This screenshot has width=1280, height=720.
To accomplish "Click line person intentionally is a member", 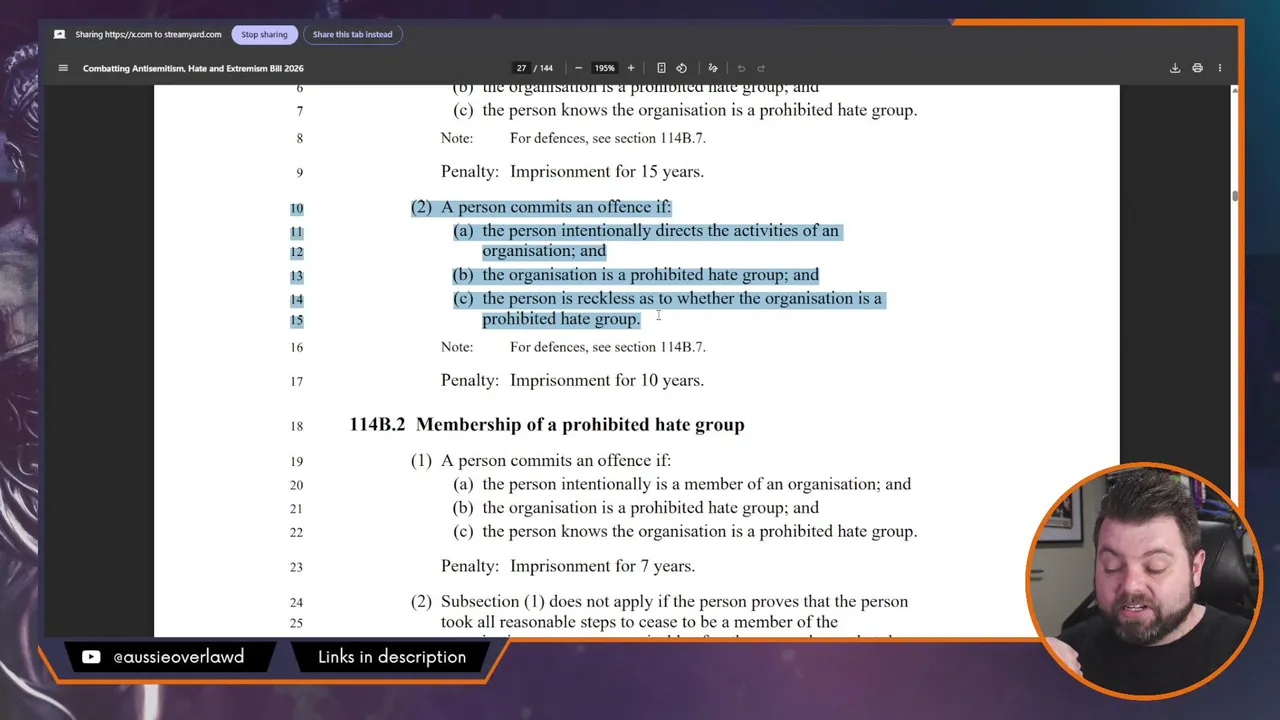I will (x=682, y=484).
